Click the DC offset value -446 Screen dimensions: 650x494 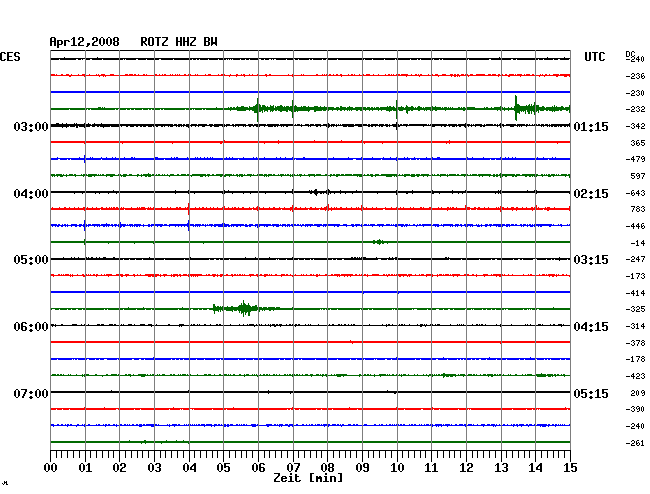(635, 226)
